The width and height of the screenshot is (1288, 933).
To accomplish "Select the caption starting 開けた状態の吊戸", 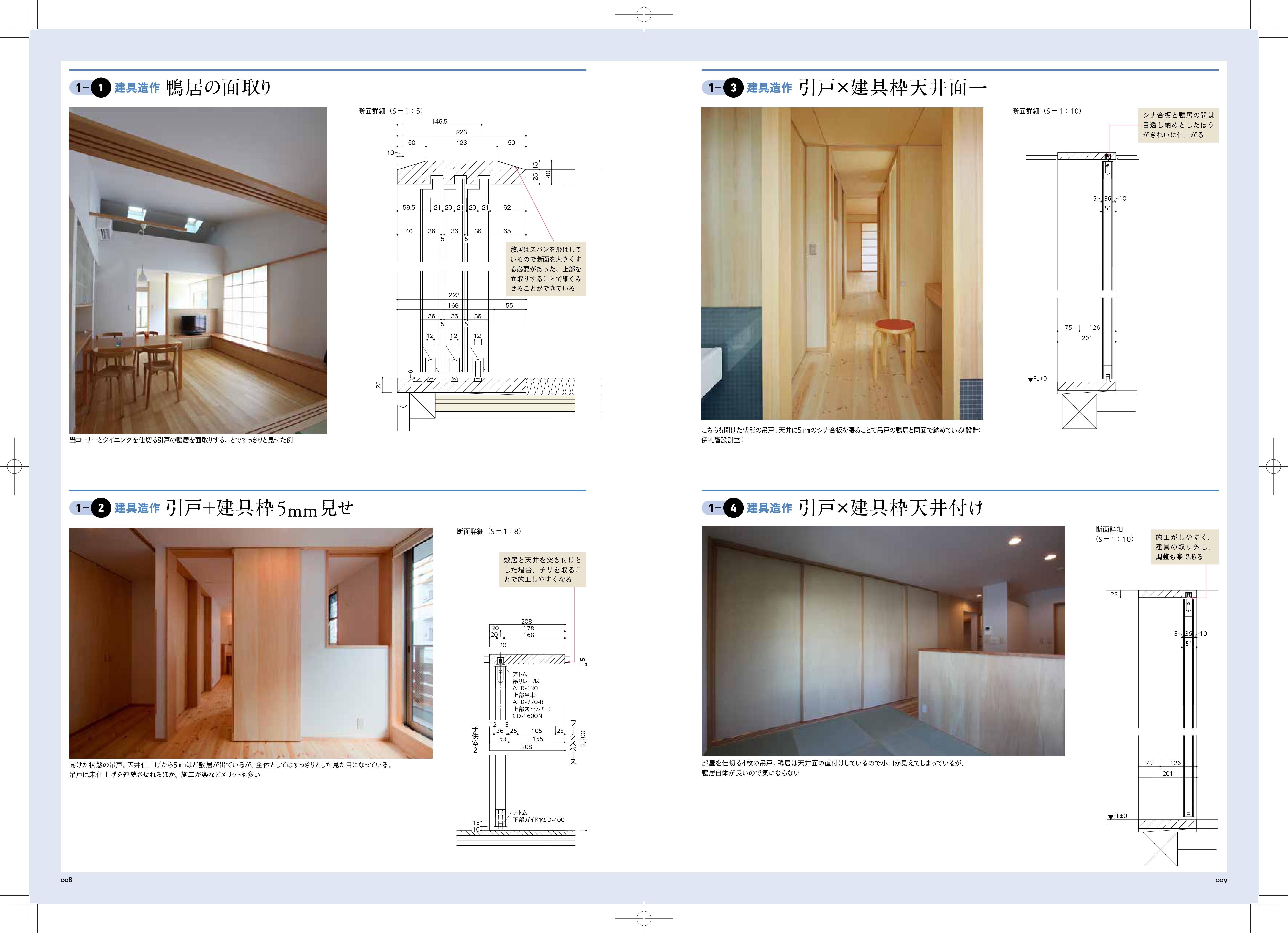I will (231, 770).
